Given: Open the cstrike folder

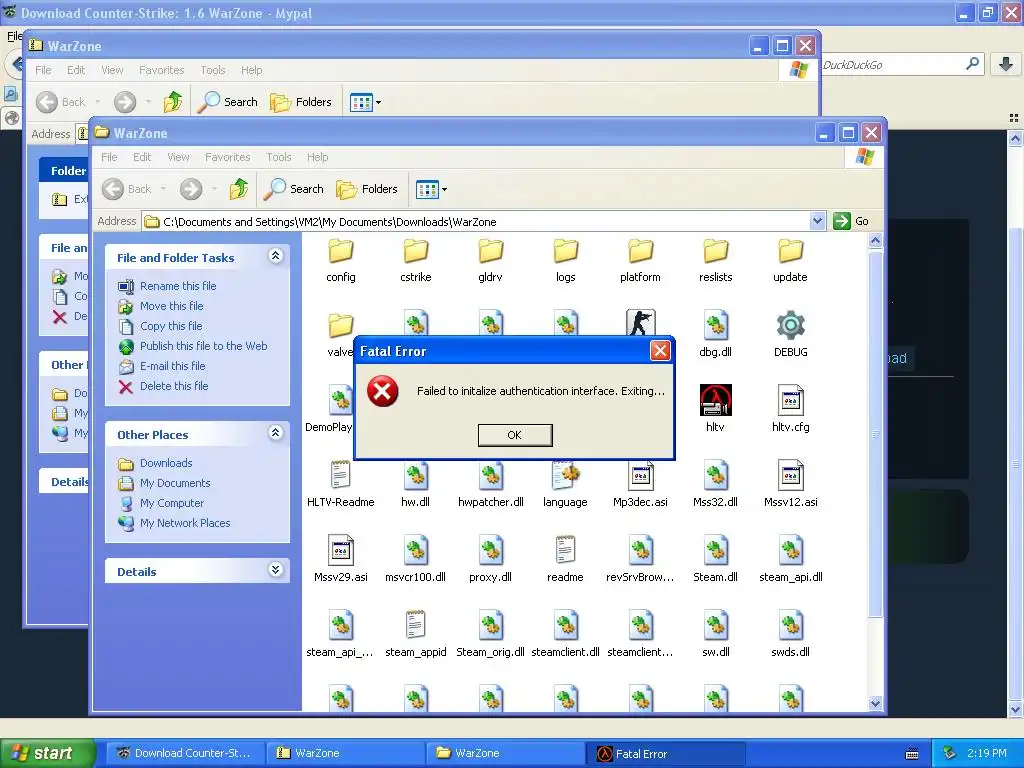Looking at the screenshot, I should tap(415, 260).
